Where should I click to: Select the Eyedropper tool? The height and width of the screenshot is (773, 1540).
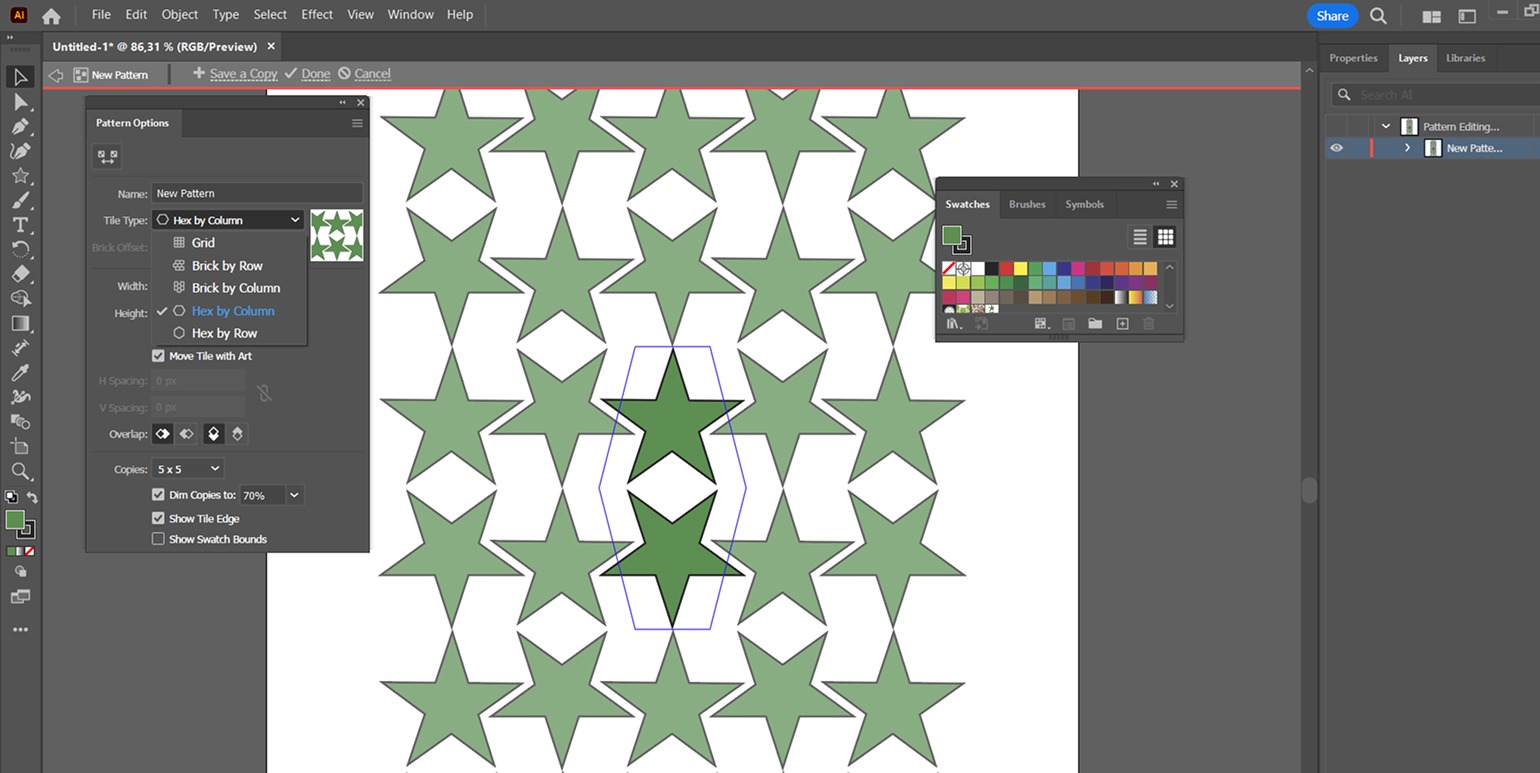point(20,372)
